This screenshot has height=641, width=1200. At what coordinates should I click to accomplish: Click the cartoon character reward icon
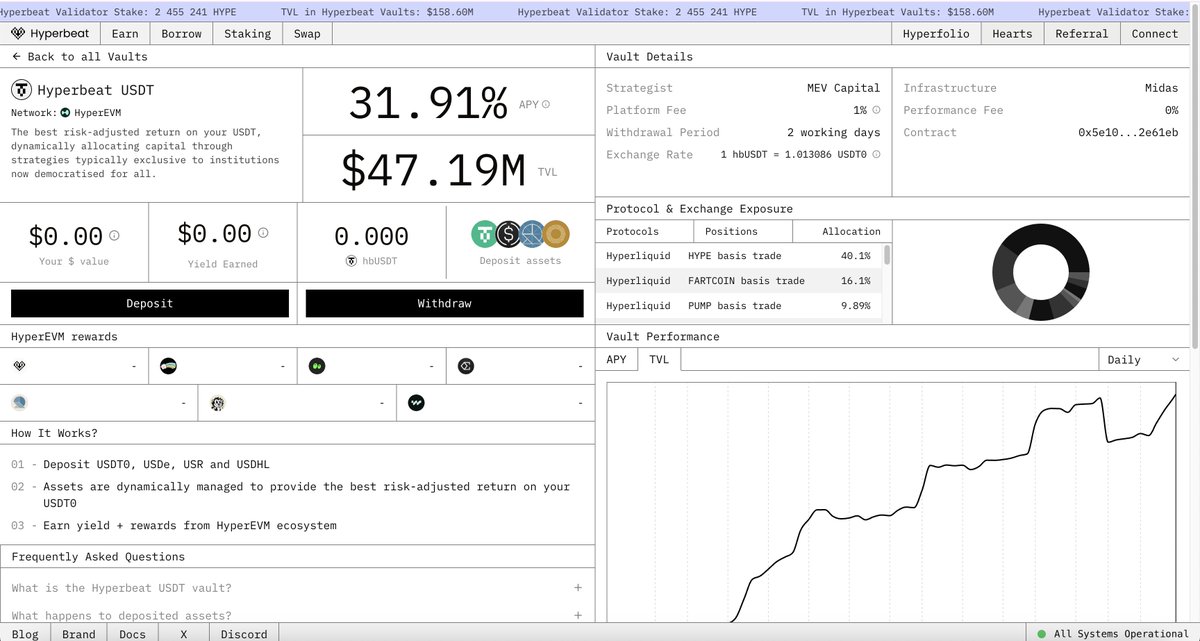pyautogui.click(x=218, y=403)
